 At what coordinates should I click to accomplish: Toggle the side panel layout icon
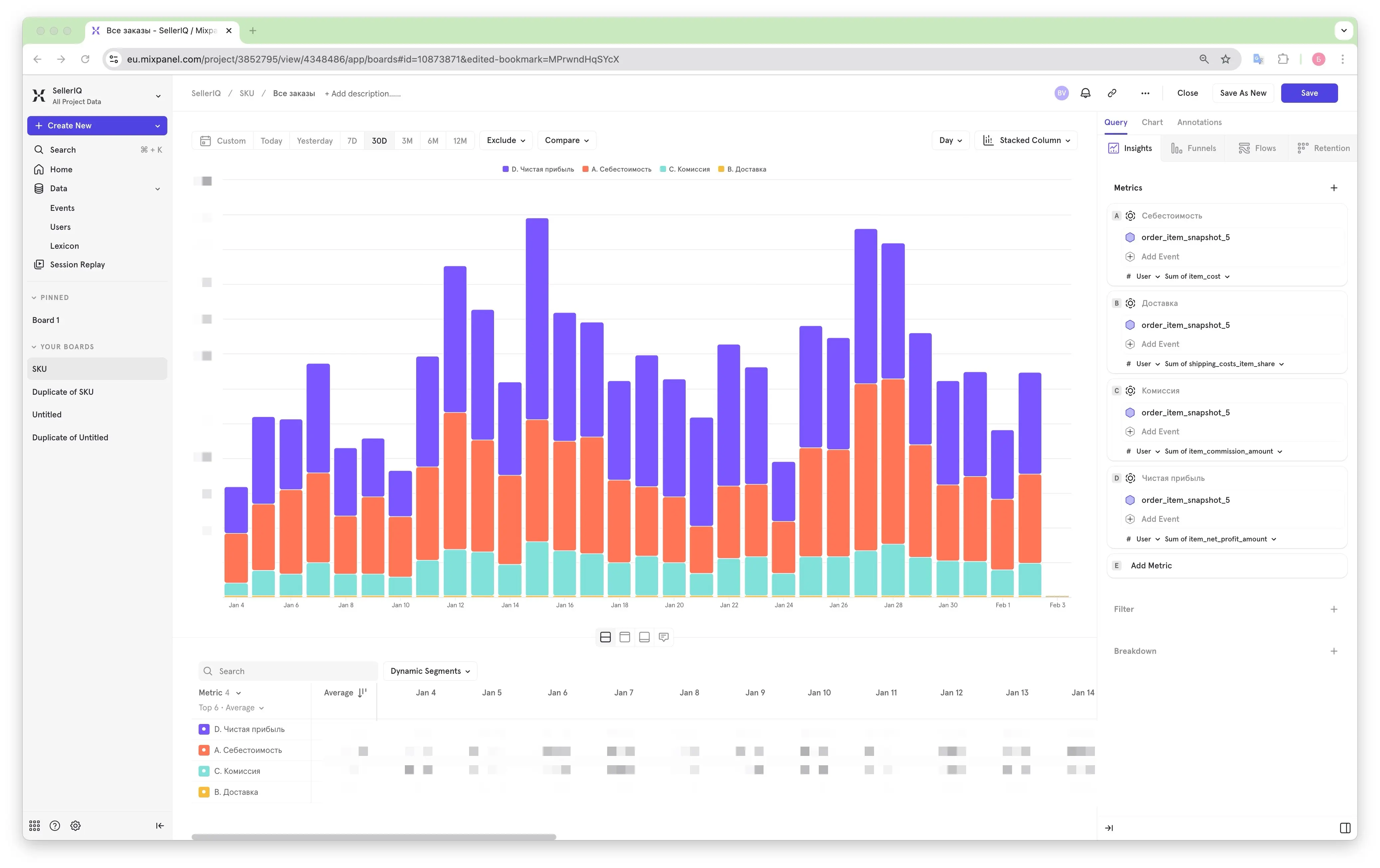point(1345,828)
